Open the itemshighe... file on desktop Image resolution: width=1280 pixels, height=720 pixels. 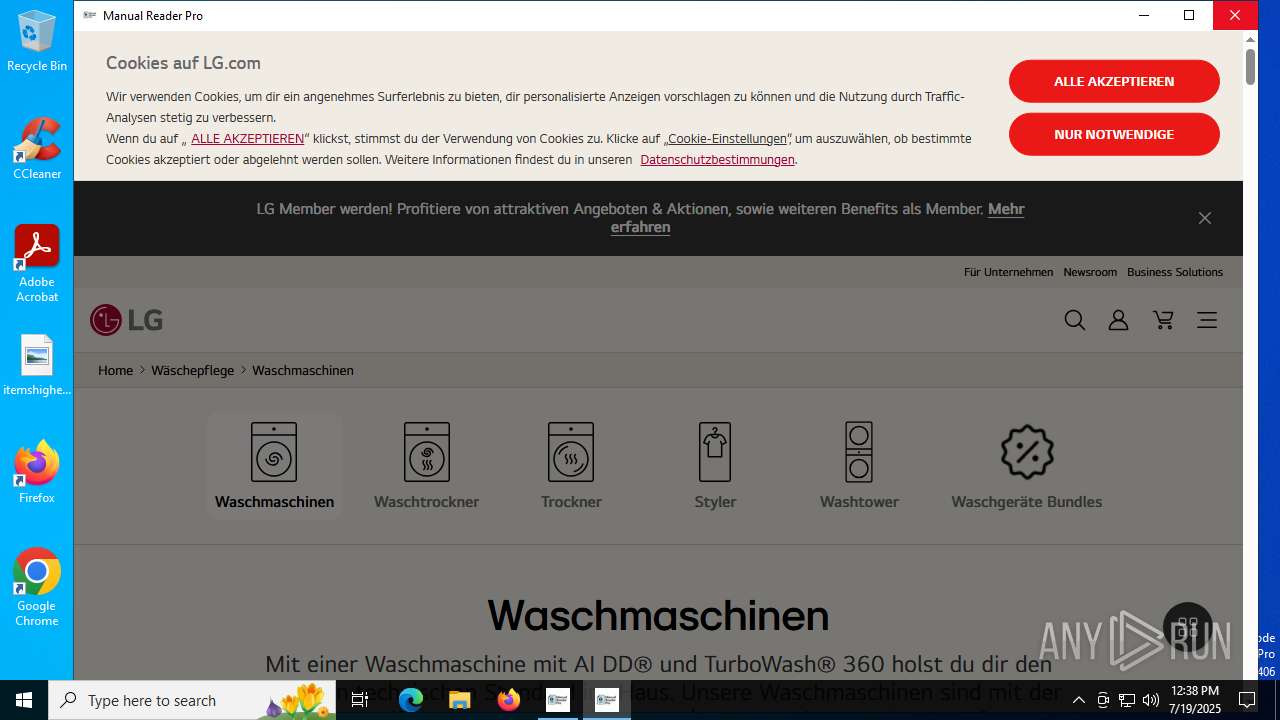(x=37, y=366)
